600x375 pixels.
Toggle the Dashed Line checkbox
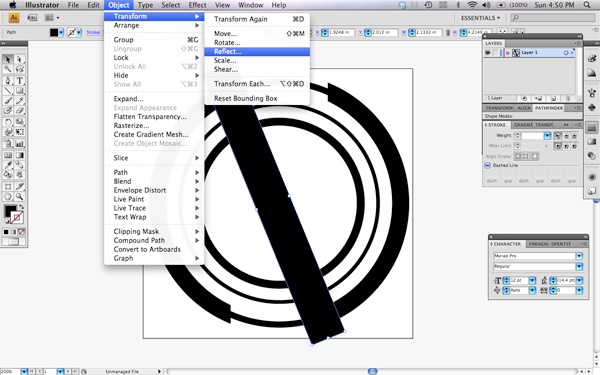488,165
